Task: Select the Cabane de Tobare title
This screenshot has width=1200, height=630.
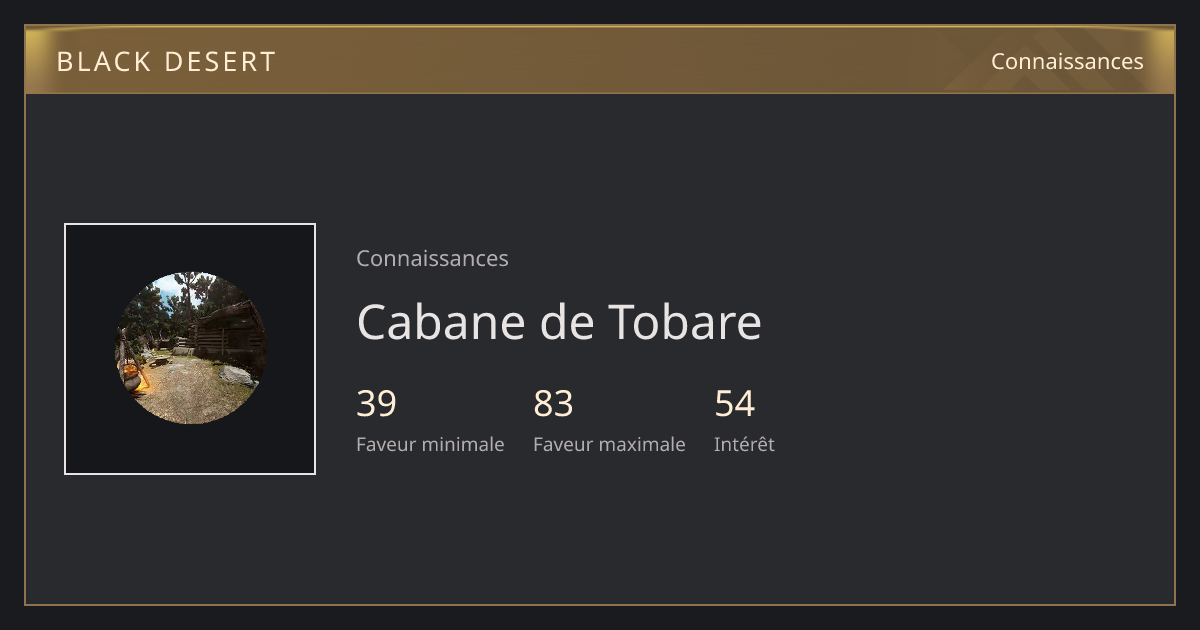Action: pyautogui.click(x=559, y=322)
